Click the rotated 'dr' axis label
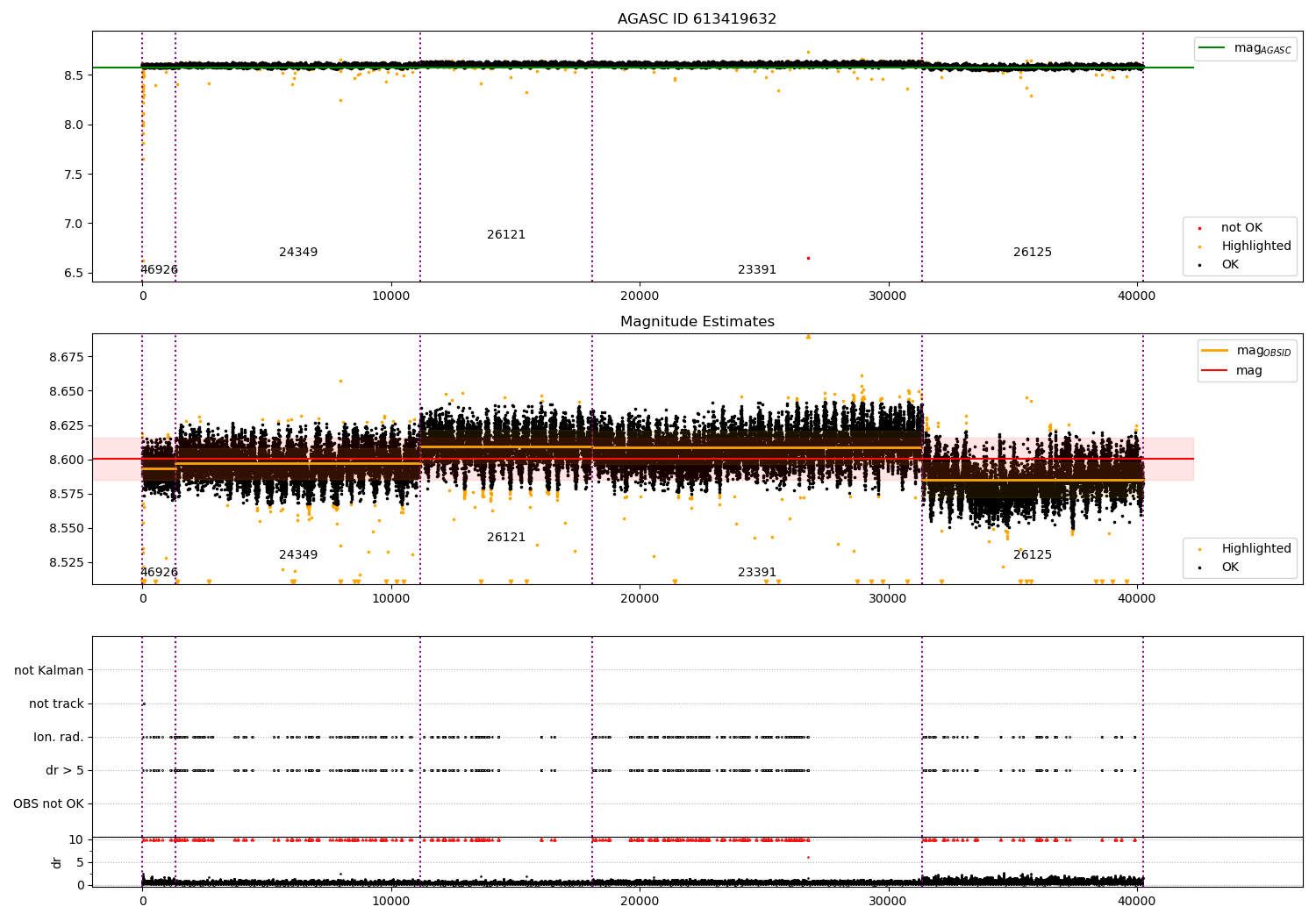 tap(57, 862)
